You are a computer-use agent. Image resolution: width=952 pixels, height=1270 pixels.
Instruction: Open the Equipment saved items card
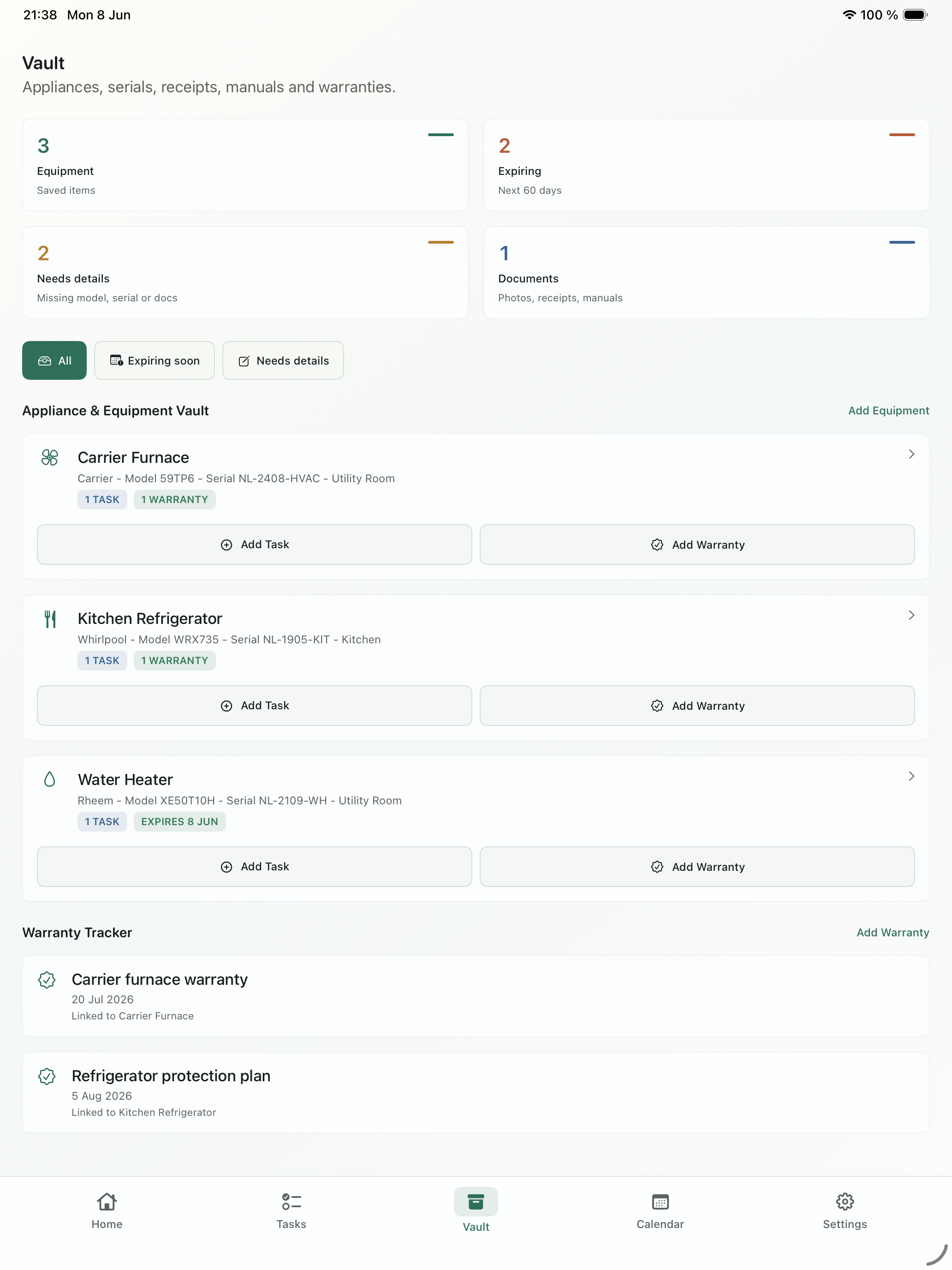pyautogui.click(x=245, y=165)
